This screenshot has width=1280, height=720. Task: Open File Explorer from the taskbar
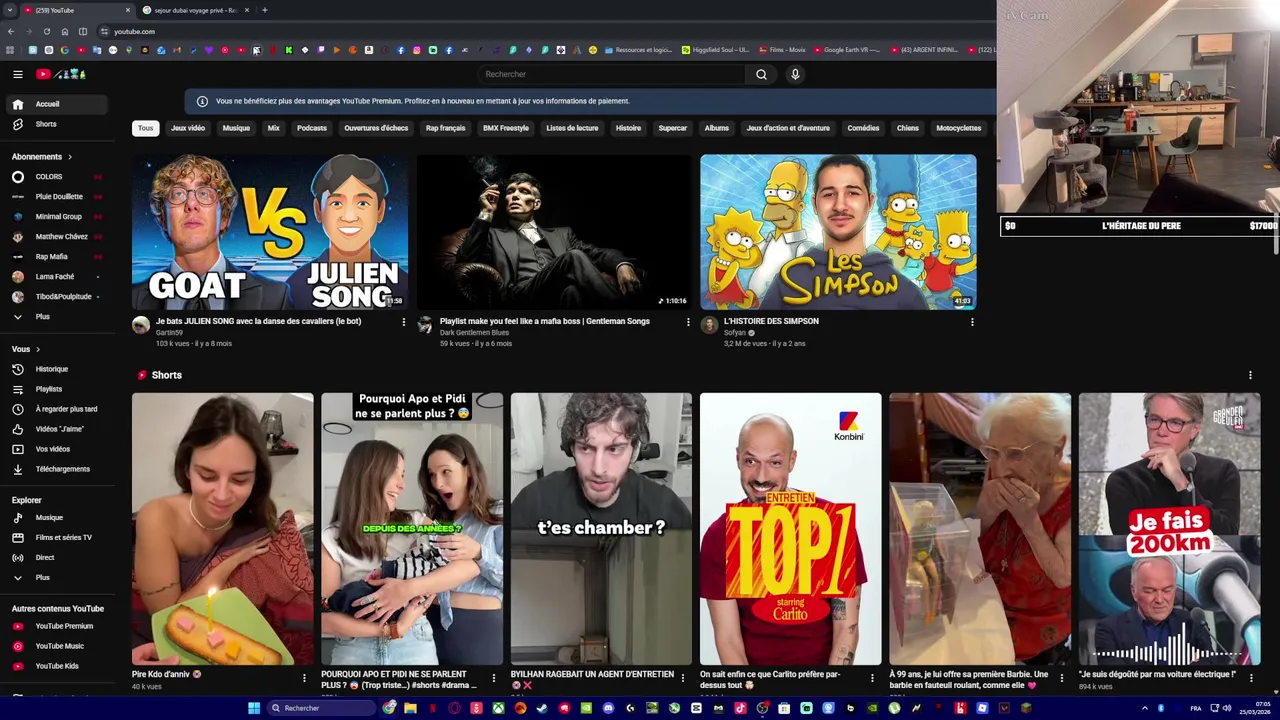410,708
